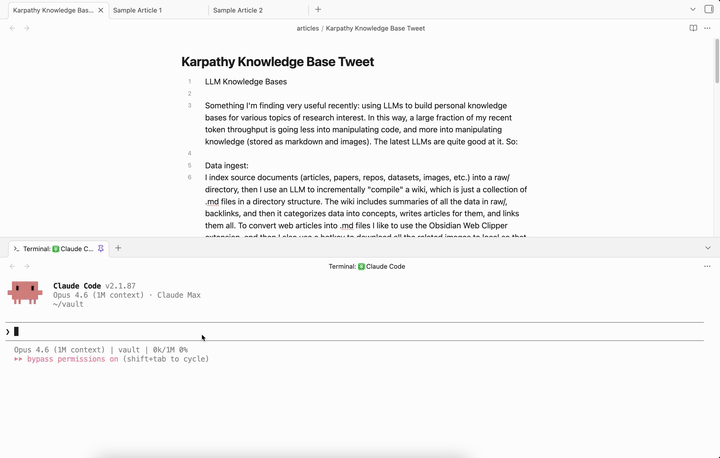This screenshot has width=720, height=458.
Task: Navigate back in the note pane
Action: (x=13, y=28)
